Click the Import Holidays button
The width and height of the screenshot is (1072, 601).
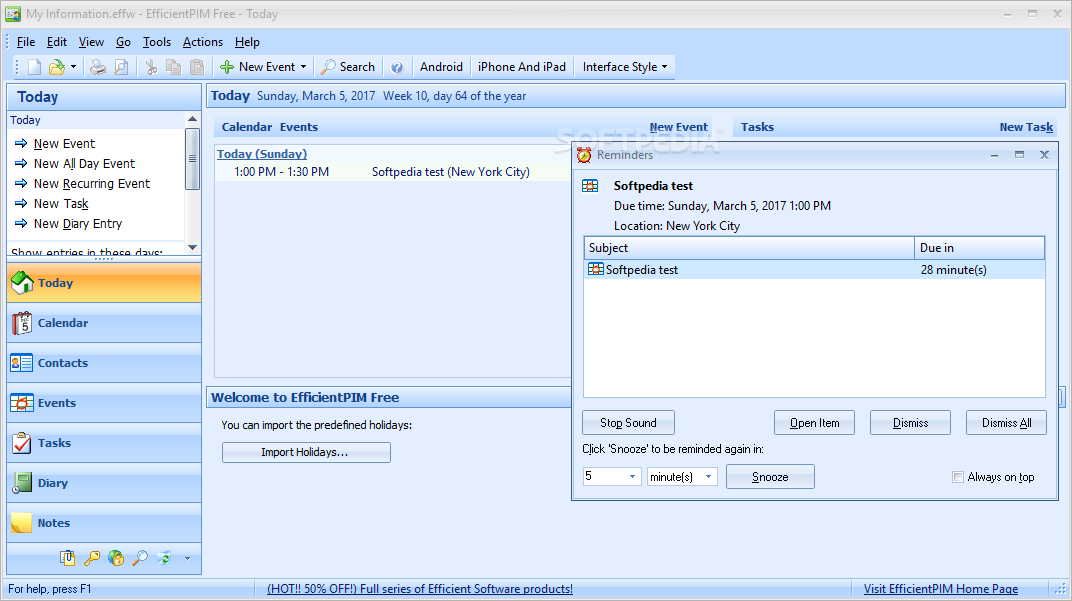[x=306, y=453]
